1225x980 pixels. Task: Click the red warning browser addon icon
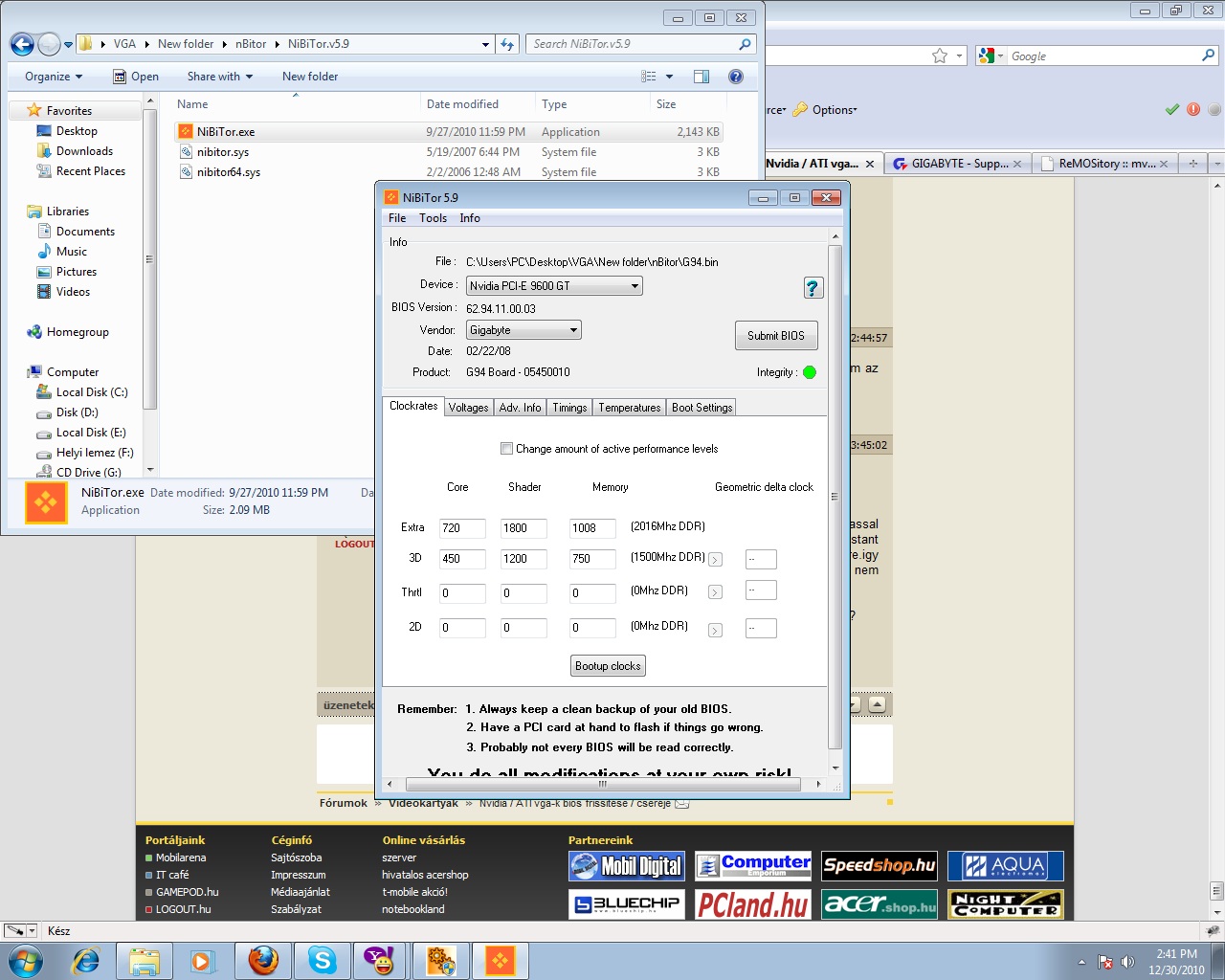[x=1193, y=109]
